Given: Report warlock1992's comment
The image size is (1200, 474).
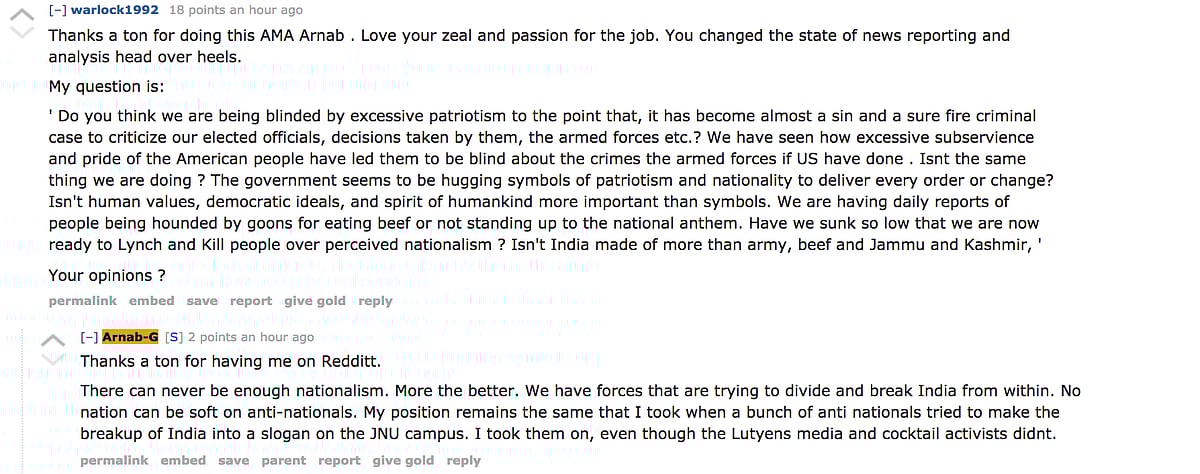Looking at the screenshot, I should tap(250, 301).
